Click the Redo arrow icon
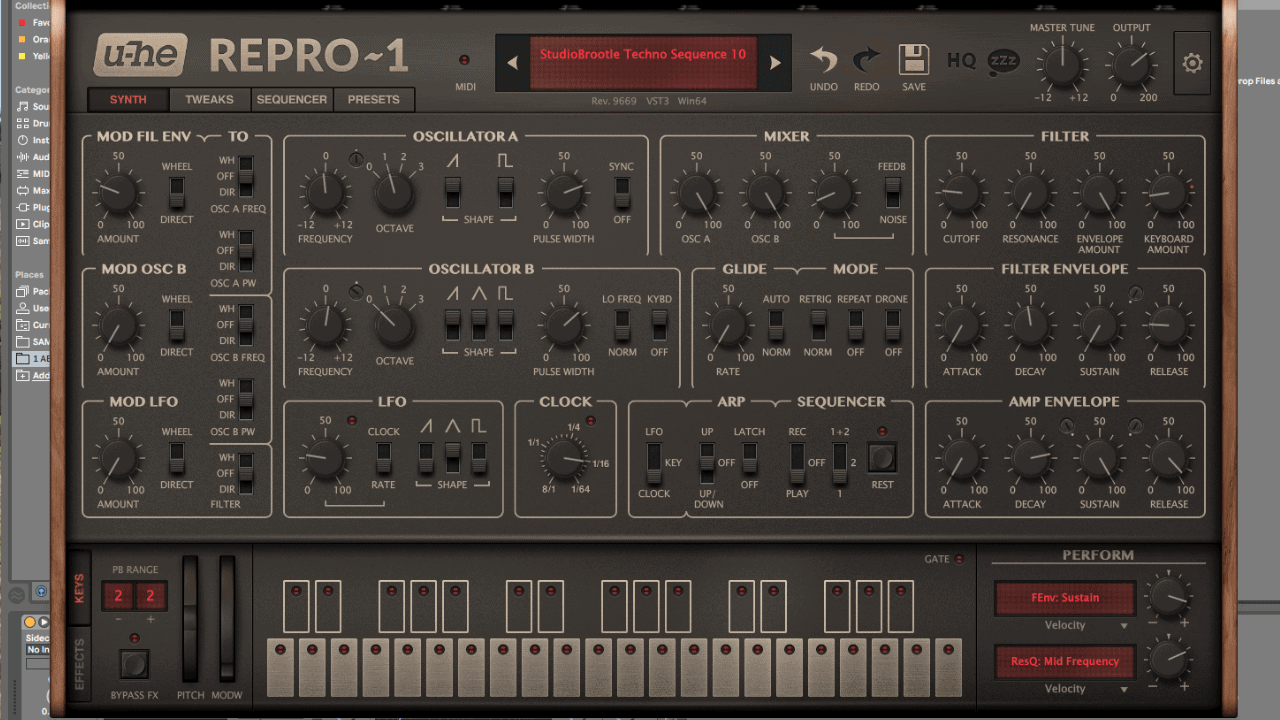Viewport: 1280px width, 720px height. (x=866, y=61)
